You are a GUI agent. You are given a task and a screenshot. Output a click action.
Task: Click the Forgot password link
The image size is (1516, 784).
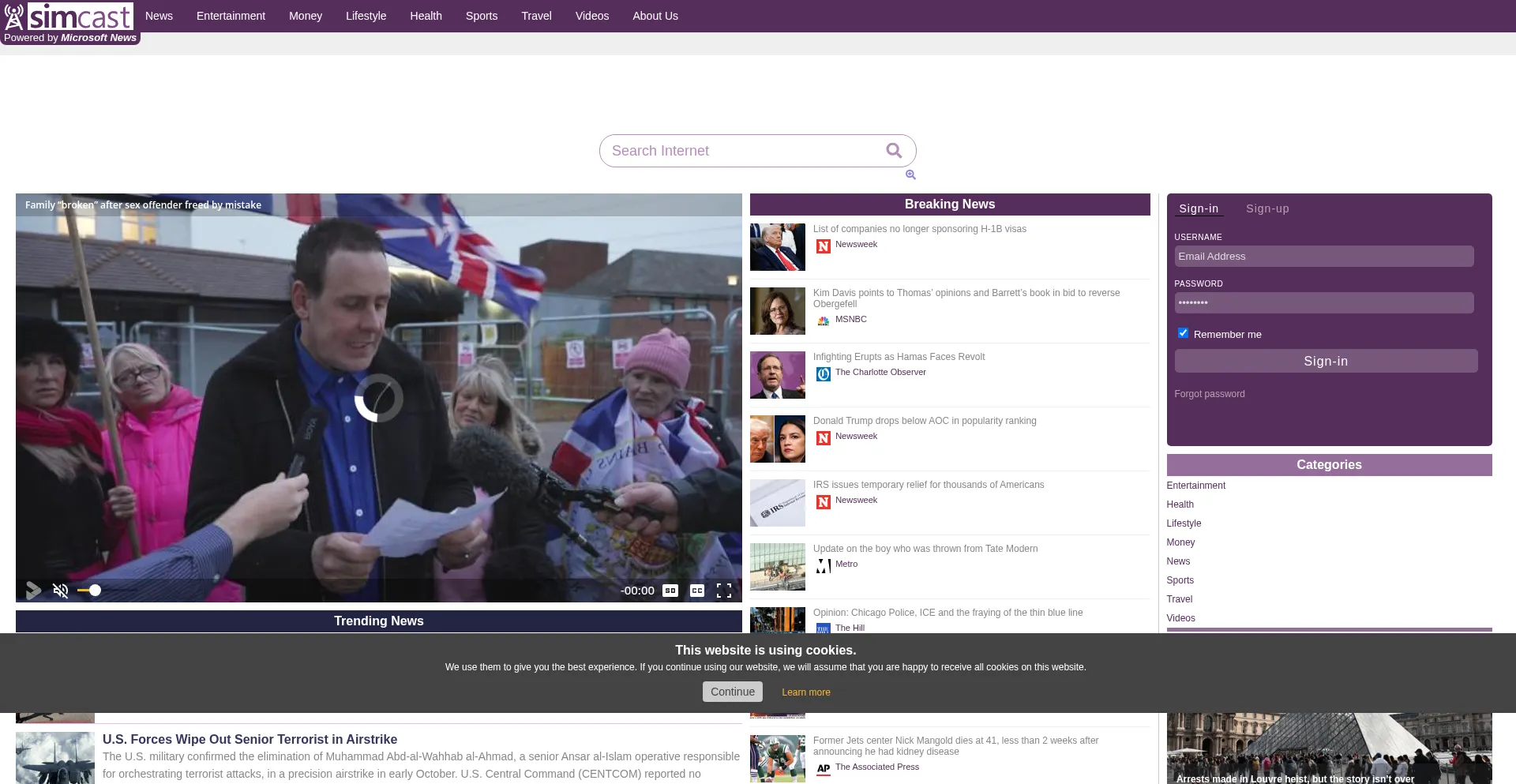(1209, 394)
